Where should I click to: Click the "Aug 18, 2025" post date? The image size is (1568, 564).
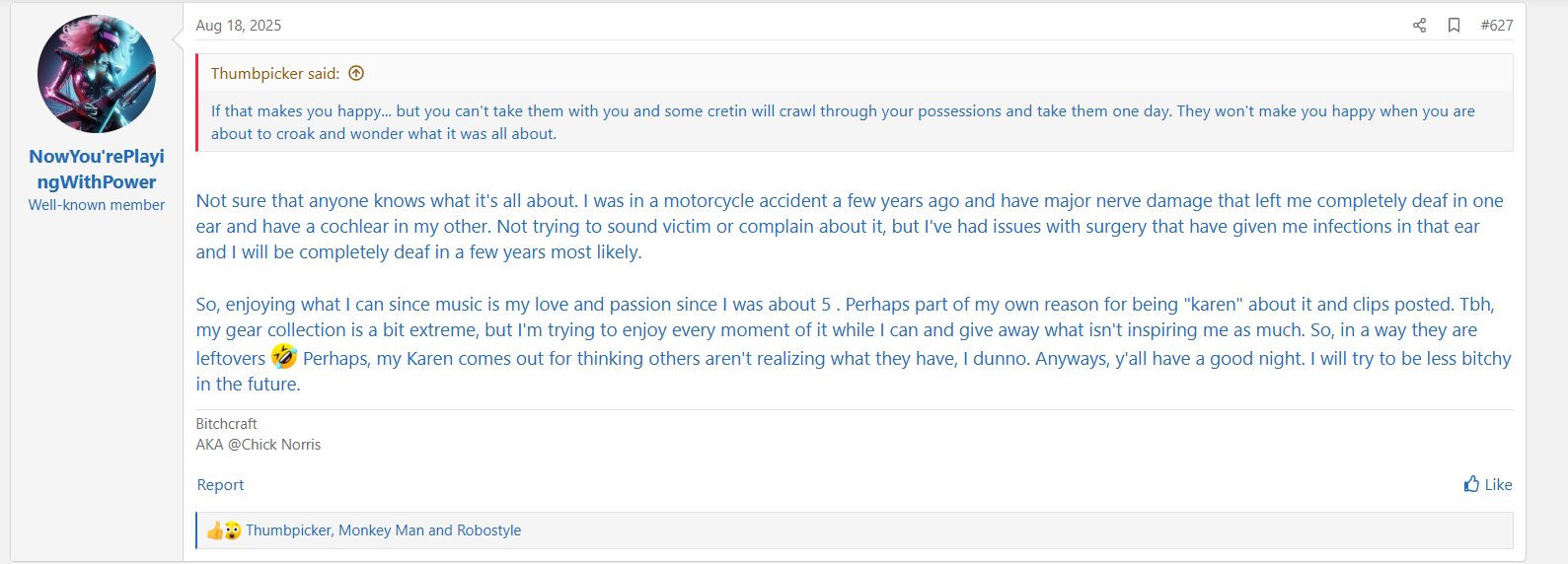(x=238, y=26)
